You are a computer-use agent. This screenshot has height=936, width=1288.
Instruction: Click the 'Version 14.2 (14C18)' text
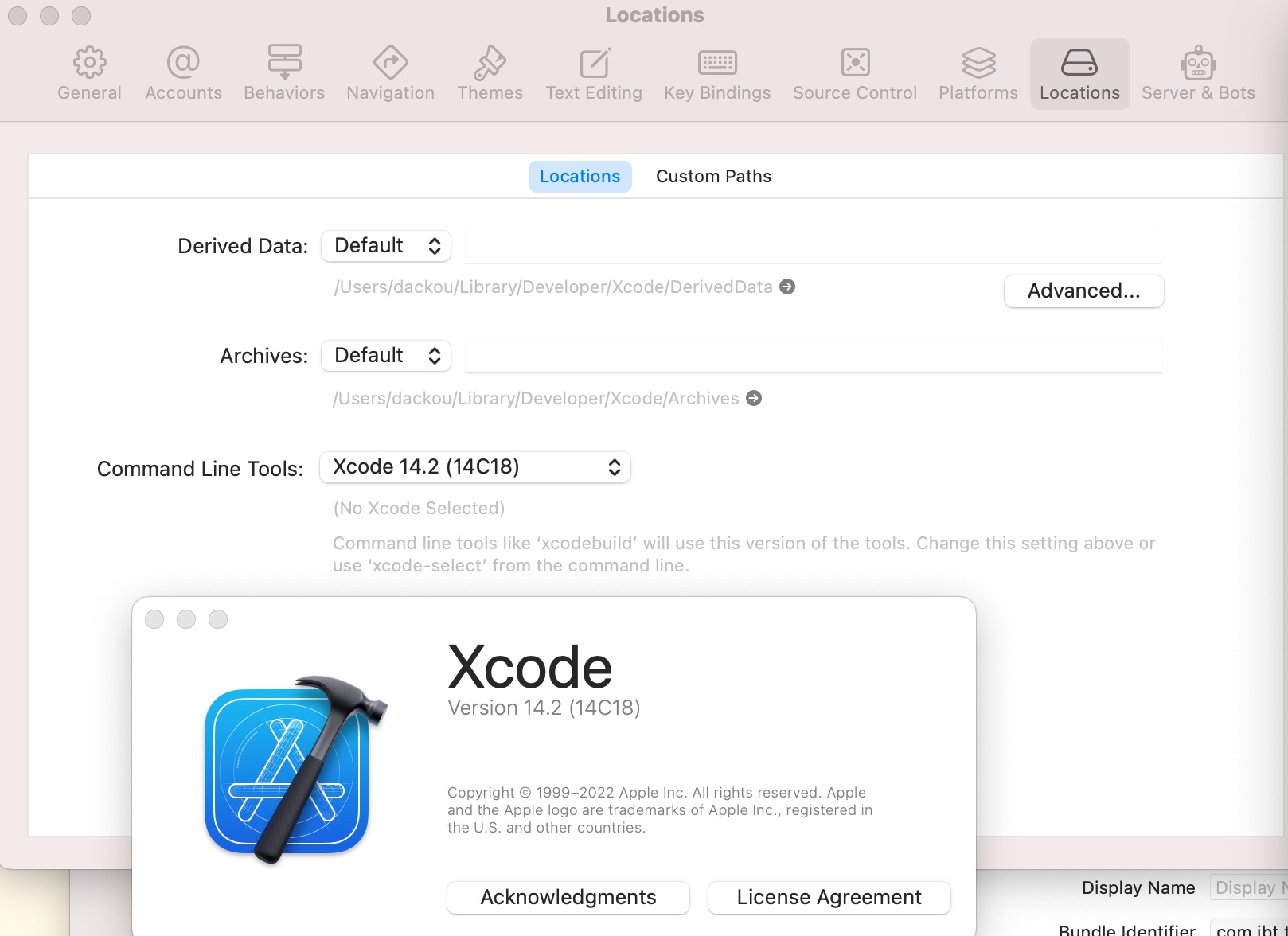[544, 708]
